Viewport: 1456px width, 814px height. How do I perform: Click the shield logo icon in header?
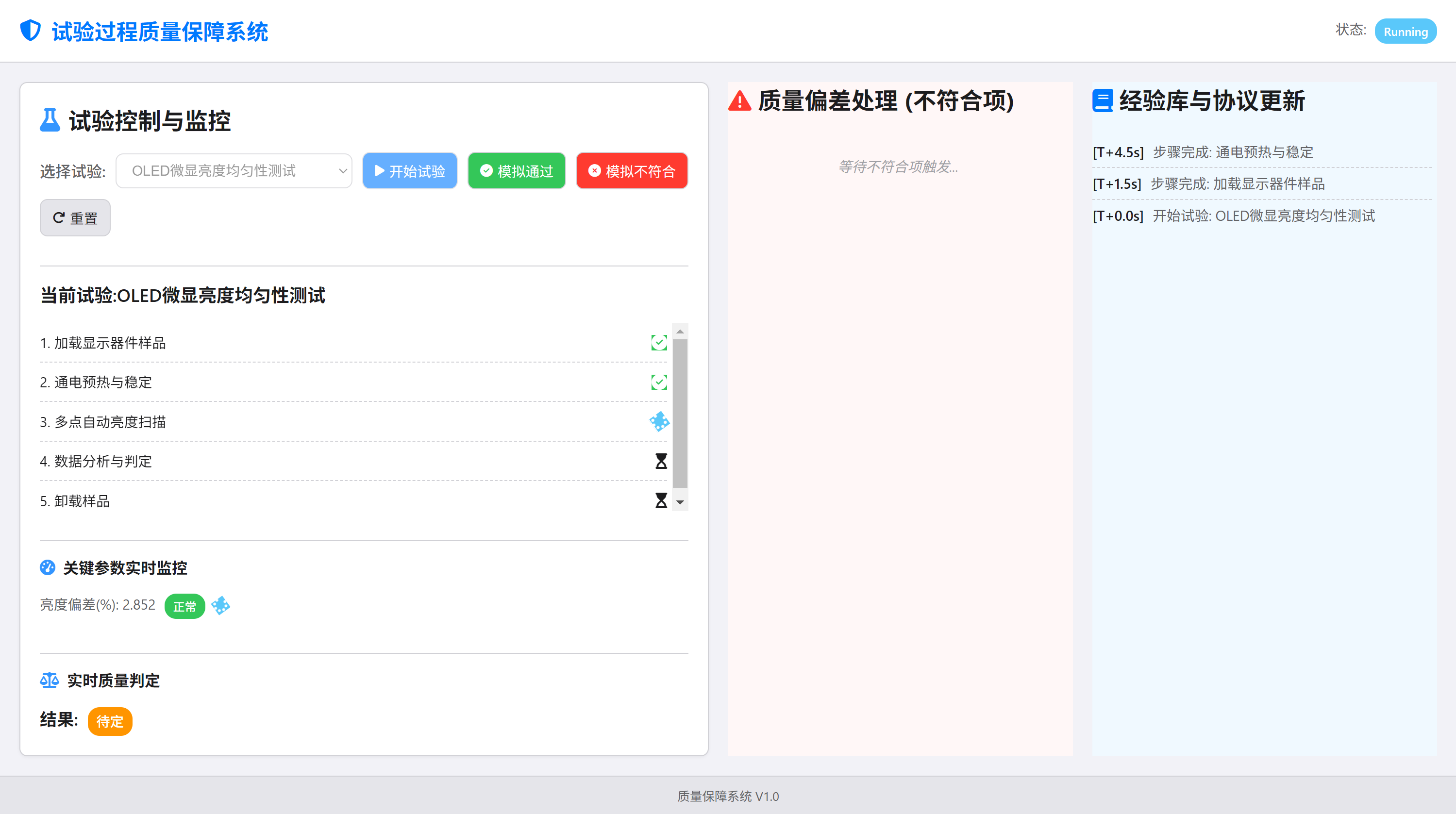pos(31,31)
